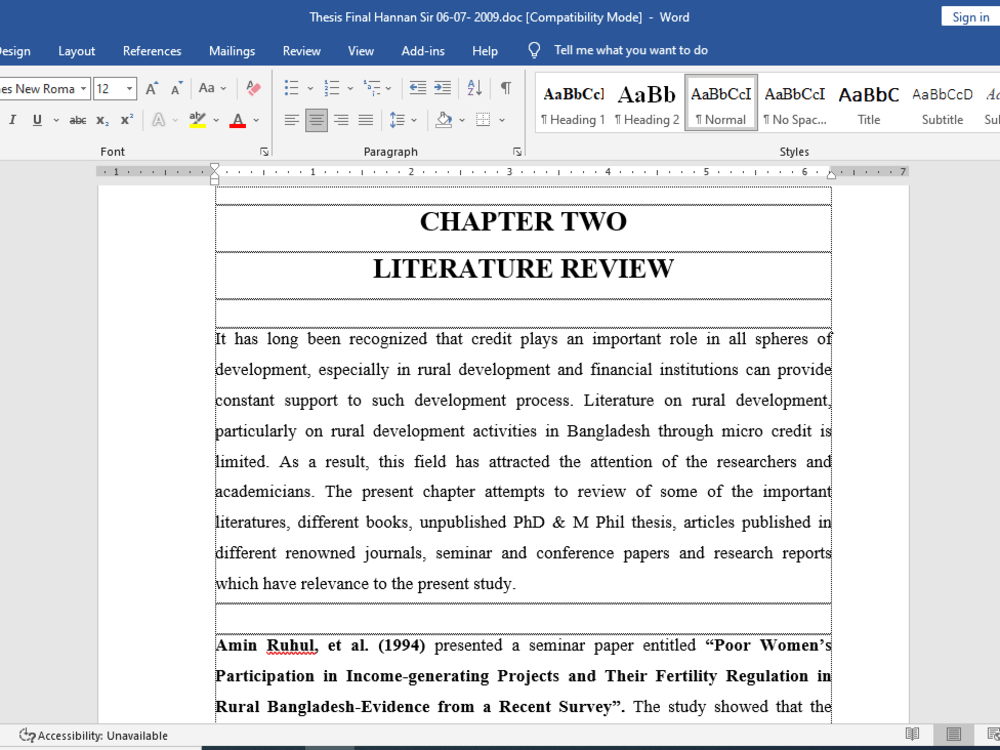Increase font size with Grow Font
Image resolution: width=1000 pixels, height=750 pixels.
[x=152, y=89]
